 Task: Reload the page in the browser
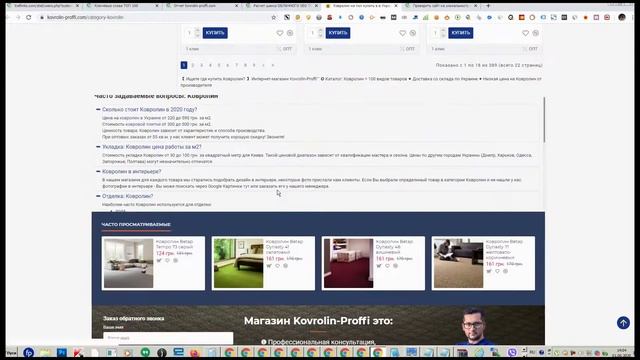pos(29,18)
